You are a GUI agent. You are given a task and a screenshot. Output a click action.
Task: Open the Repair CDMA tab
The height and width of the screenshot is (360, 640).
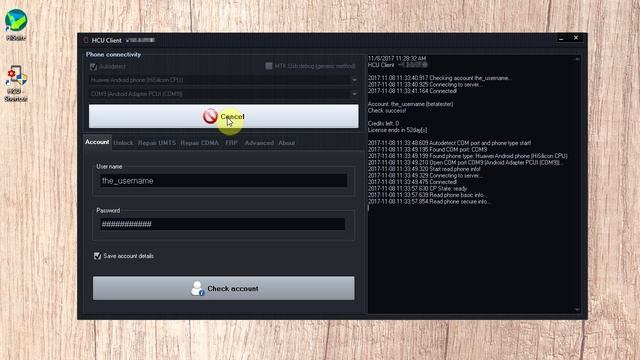pos(200,143)
